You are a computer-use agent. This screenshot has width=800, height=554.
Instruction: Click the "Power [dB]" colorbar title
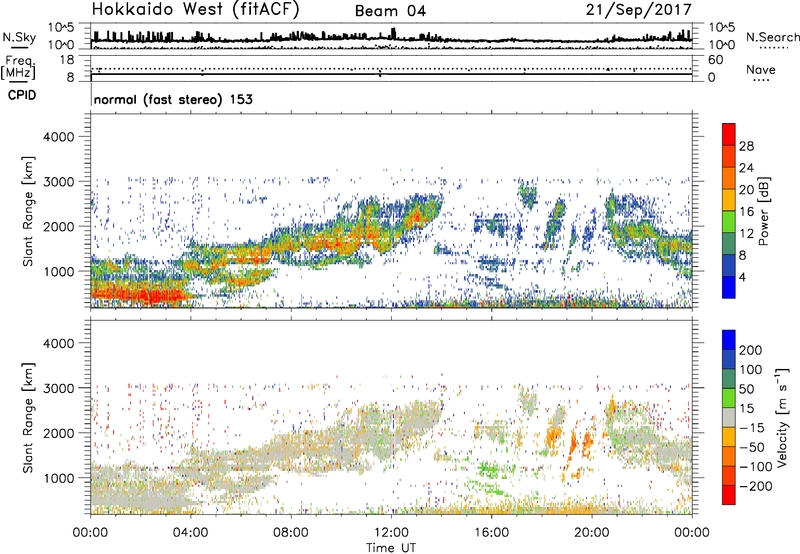pyautogui.click(x=763, y=211)
